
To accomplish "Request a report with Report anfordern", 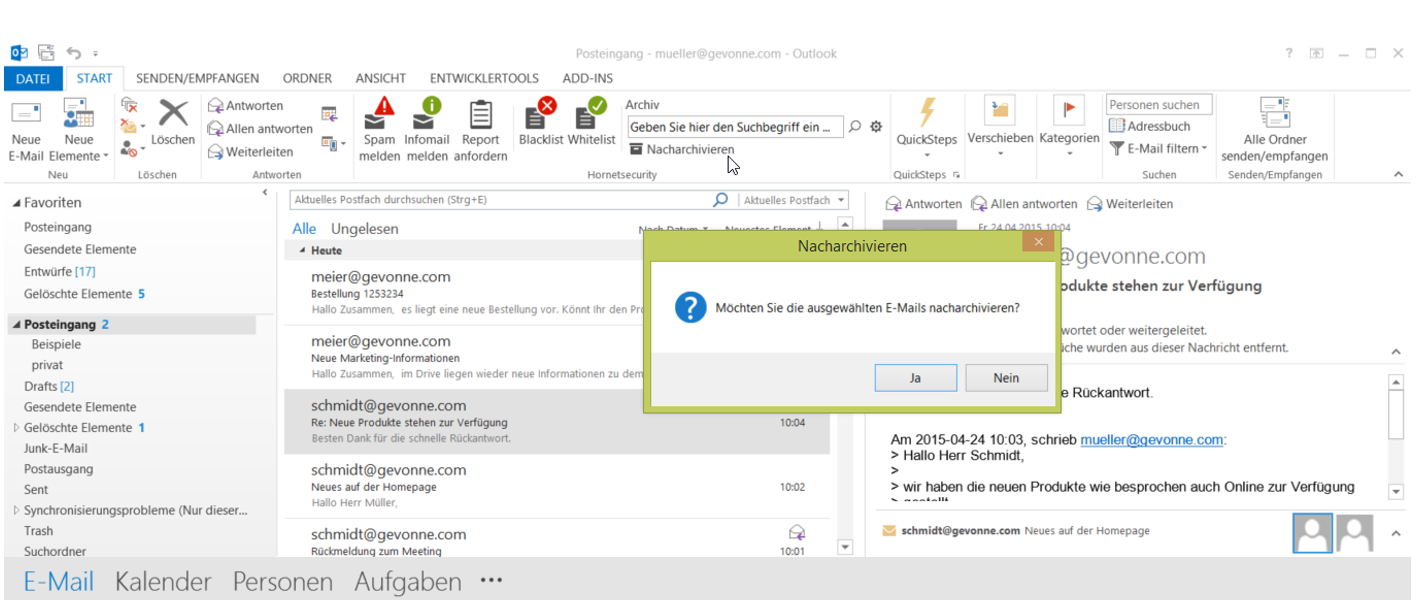I will pyautogui.click(x=481, y=130).
